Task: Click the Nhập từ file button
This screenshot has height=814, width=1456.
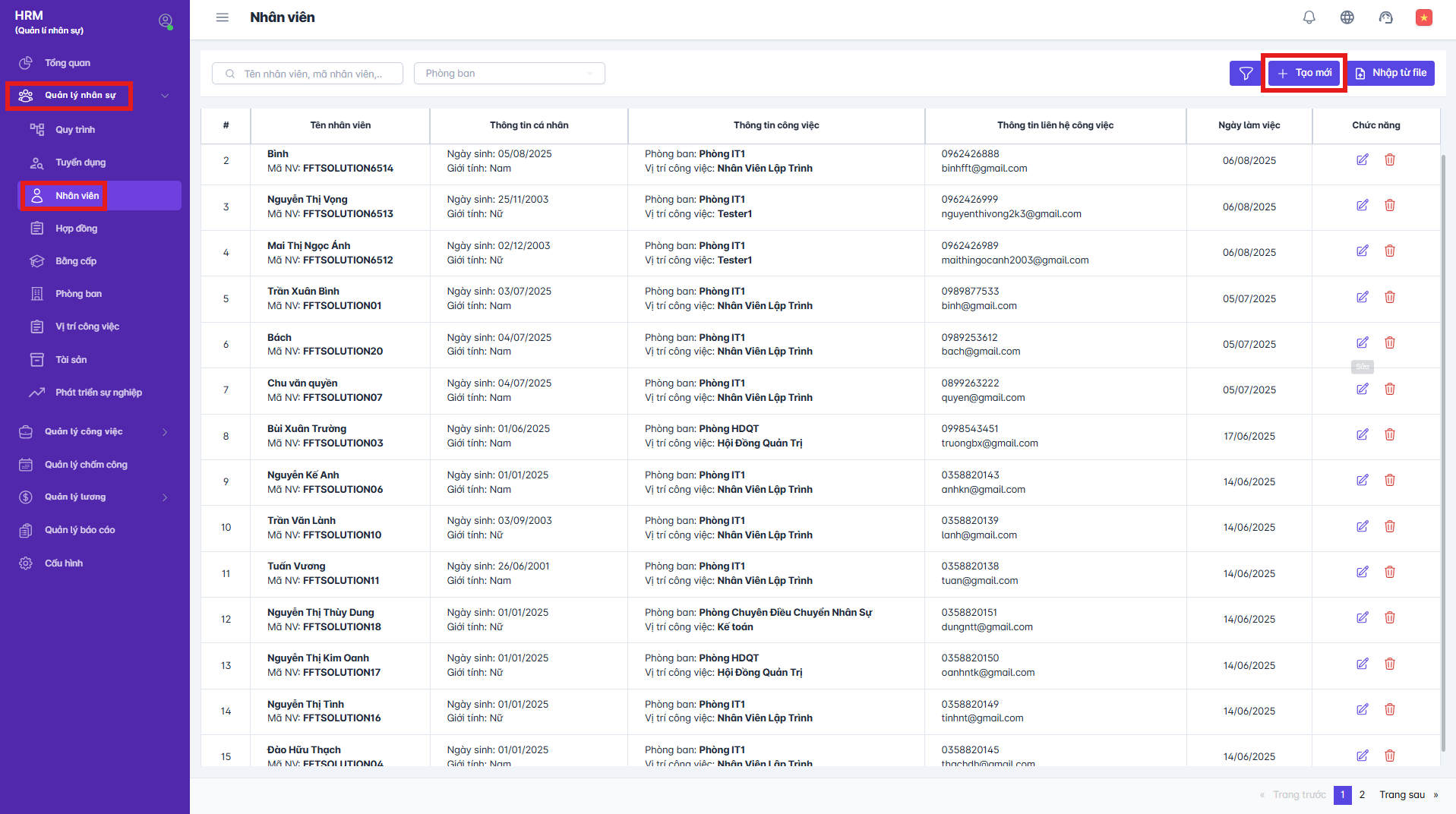Action: [1391, 74]
